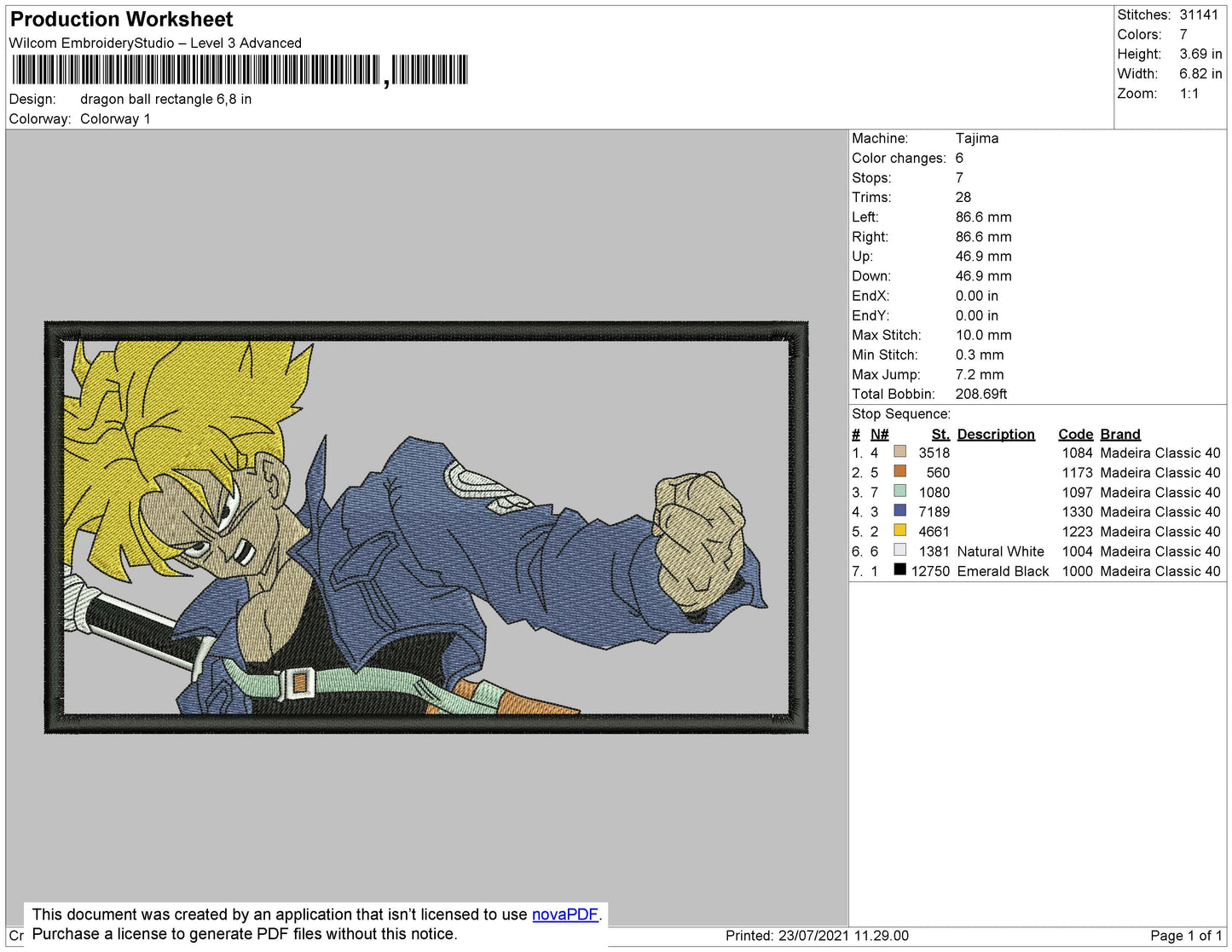Click the Emerald Black color swatch
Image resolution: width=1232 pixels, height=952 pixels.
click(899, 569)
